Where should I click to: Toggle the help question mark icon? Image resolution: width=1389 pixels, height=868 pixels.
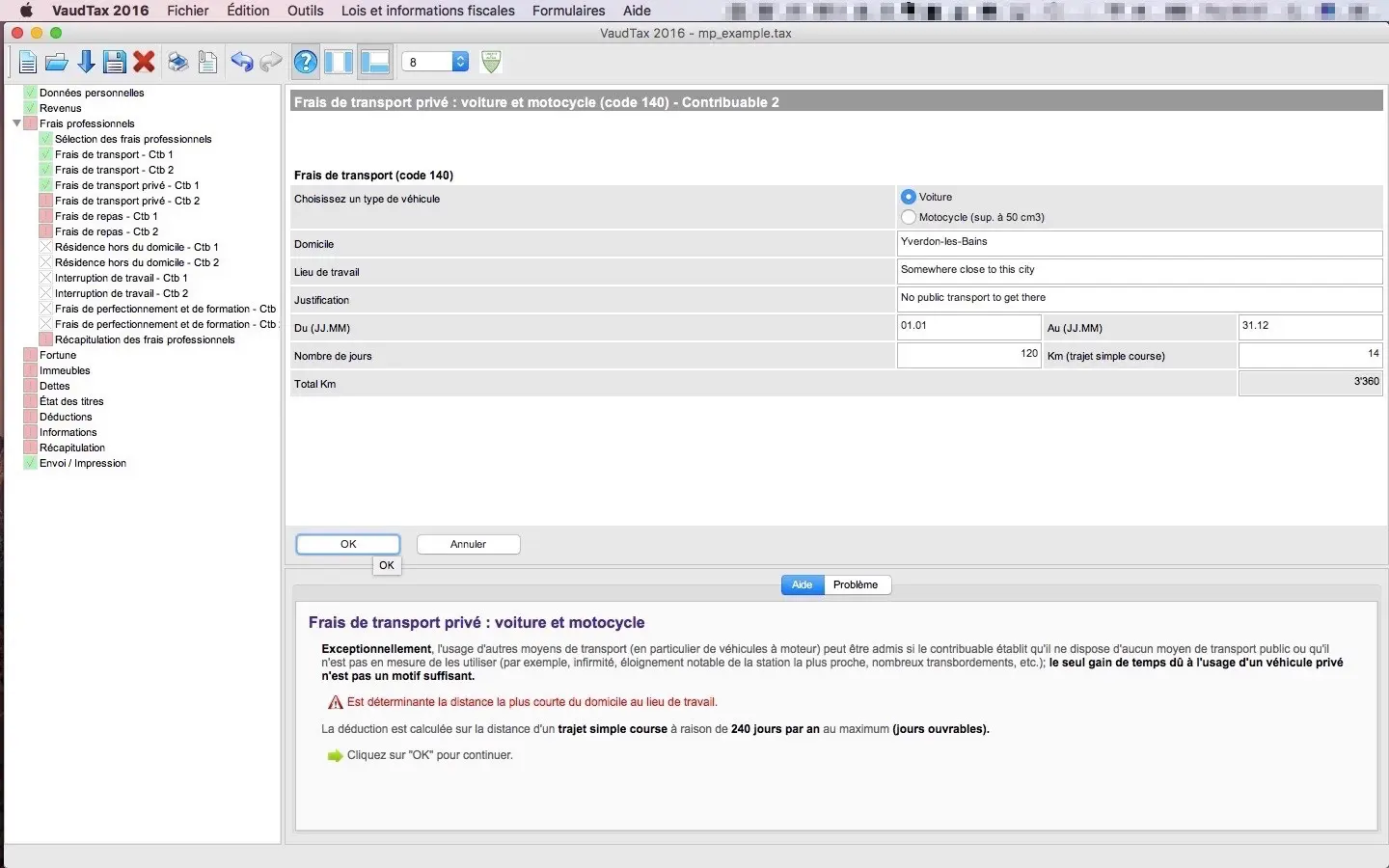pos(306,63)
